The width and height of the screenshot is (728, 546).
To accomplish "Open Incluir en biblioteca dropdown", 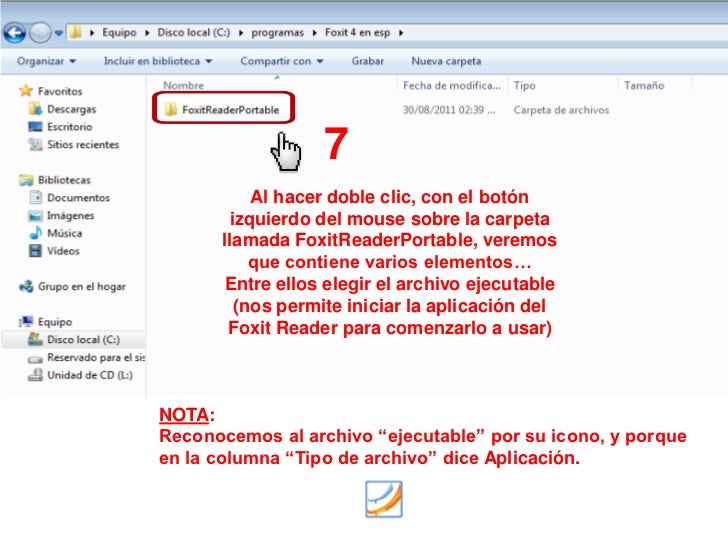I will point(158,61).
